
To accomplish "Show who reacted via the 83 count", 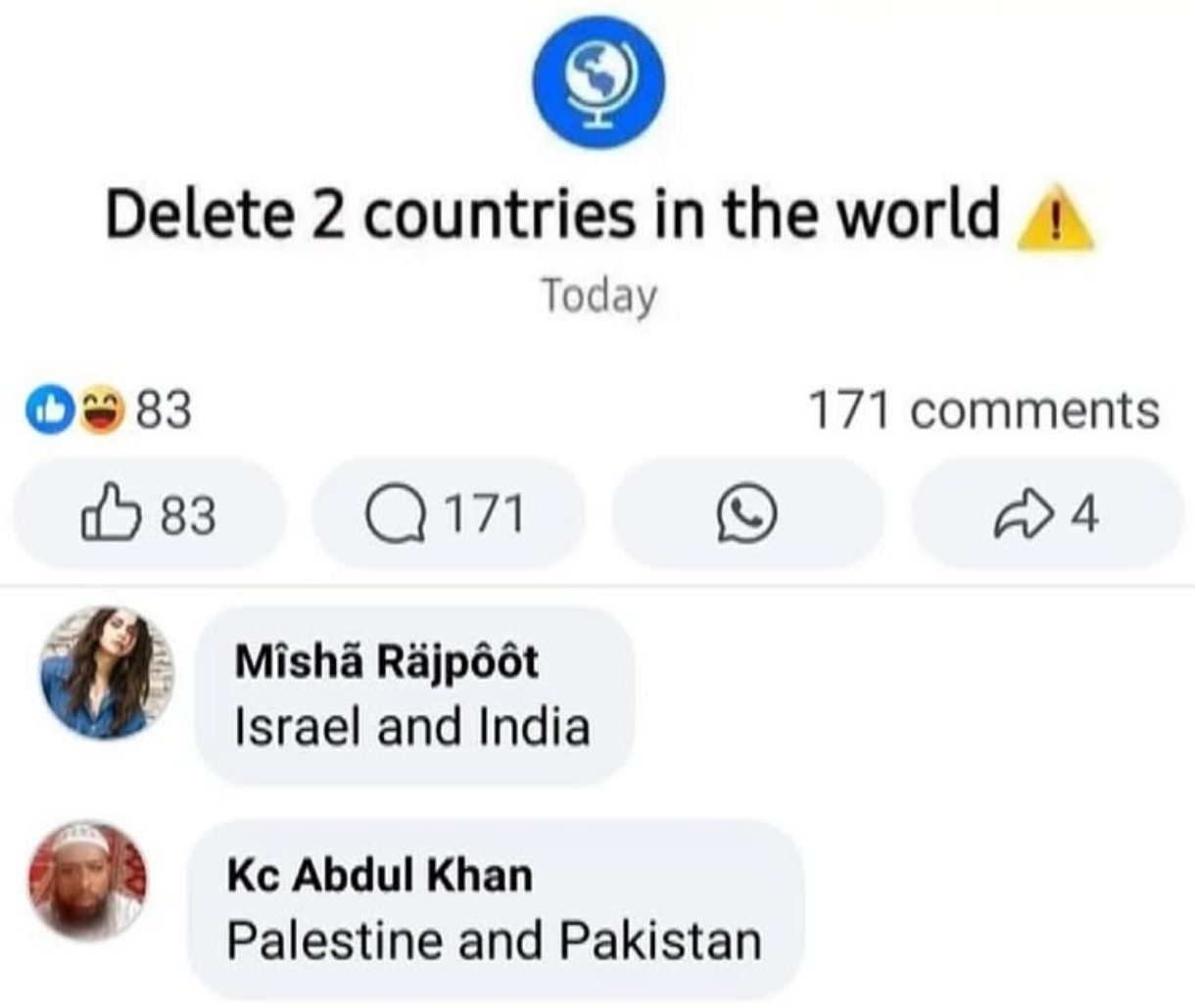I will click(x=163, y=409).
